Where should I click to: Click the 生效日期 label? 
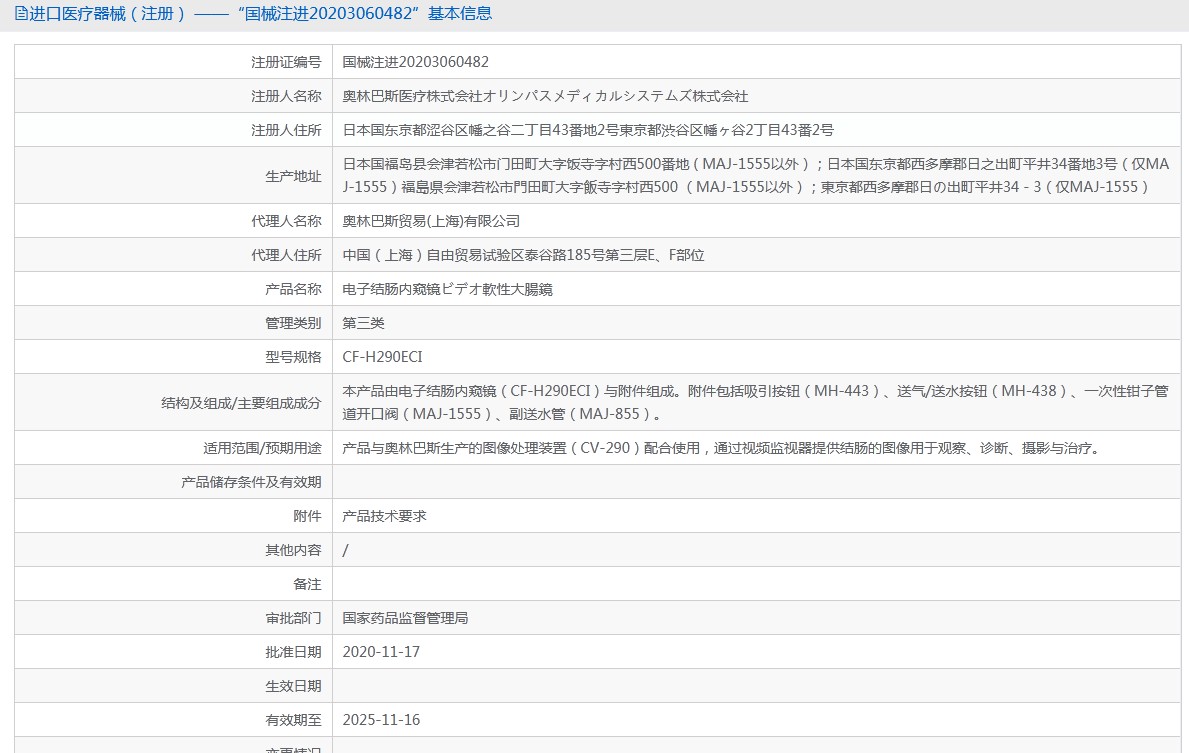pyautogui.click(x=293, y=686)
